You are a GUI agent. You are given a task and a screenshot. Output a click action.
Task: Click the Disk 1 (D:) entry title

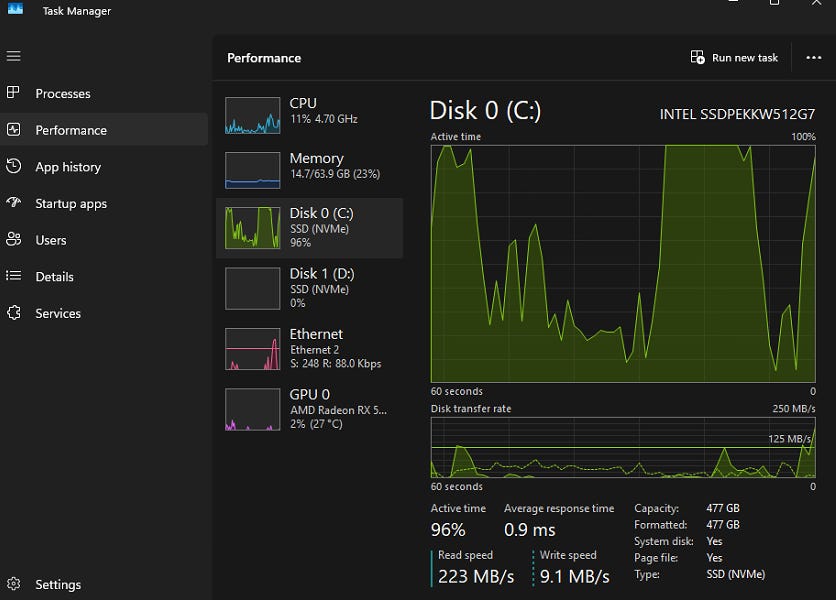point(322,274)
